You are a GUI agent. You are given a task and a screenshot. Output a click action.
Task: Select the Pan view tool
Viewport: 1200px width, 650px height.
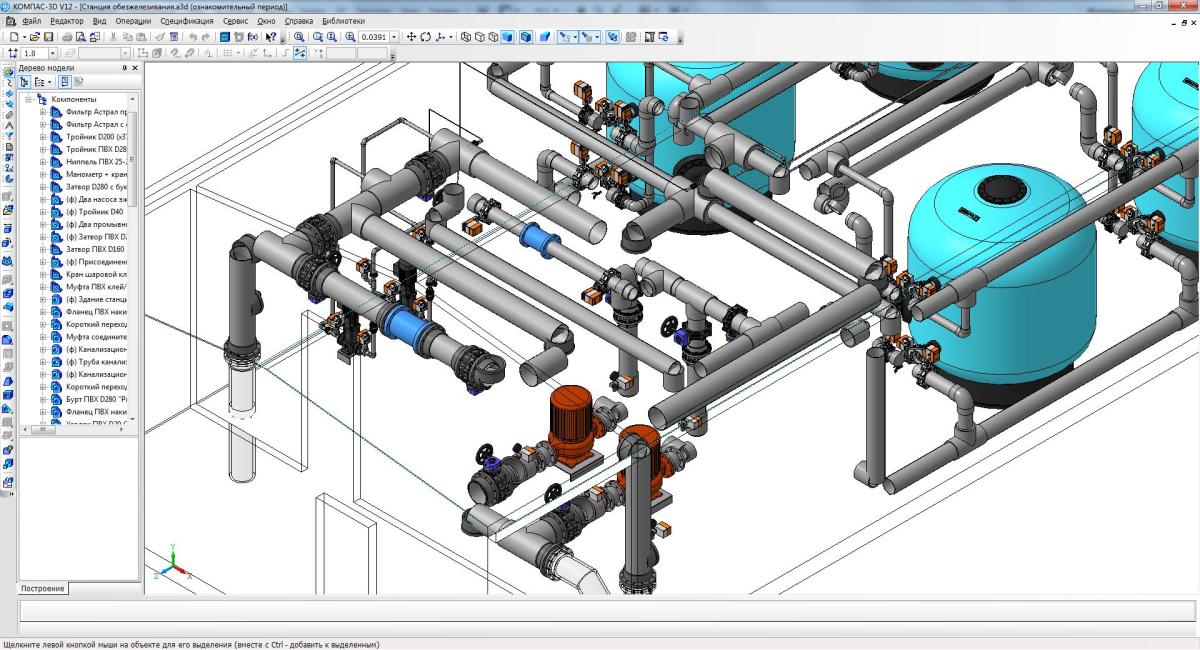tap(411, 37)
